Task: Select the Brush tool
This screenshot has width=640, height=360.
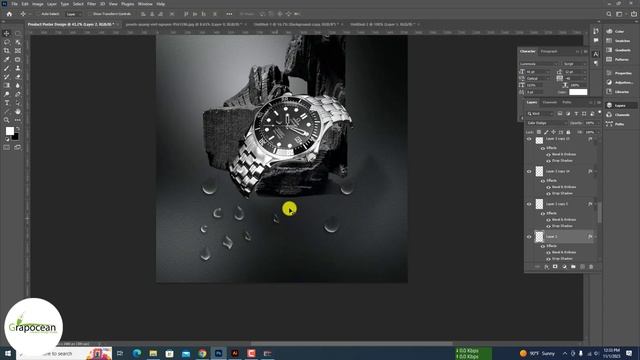Action: (x=7, y=68)
